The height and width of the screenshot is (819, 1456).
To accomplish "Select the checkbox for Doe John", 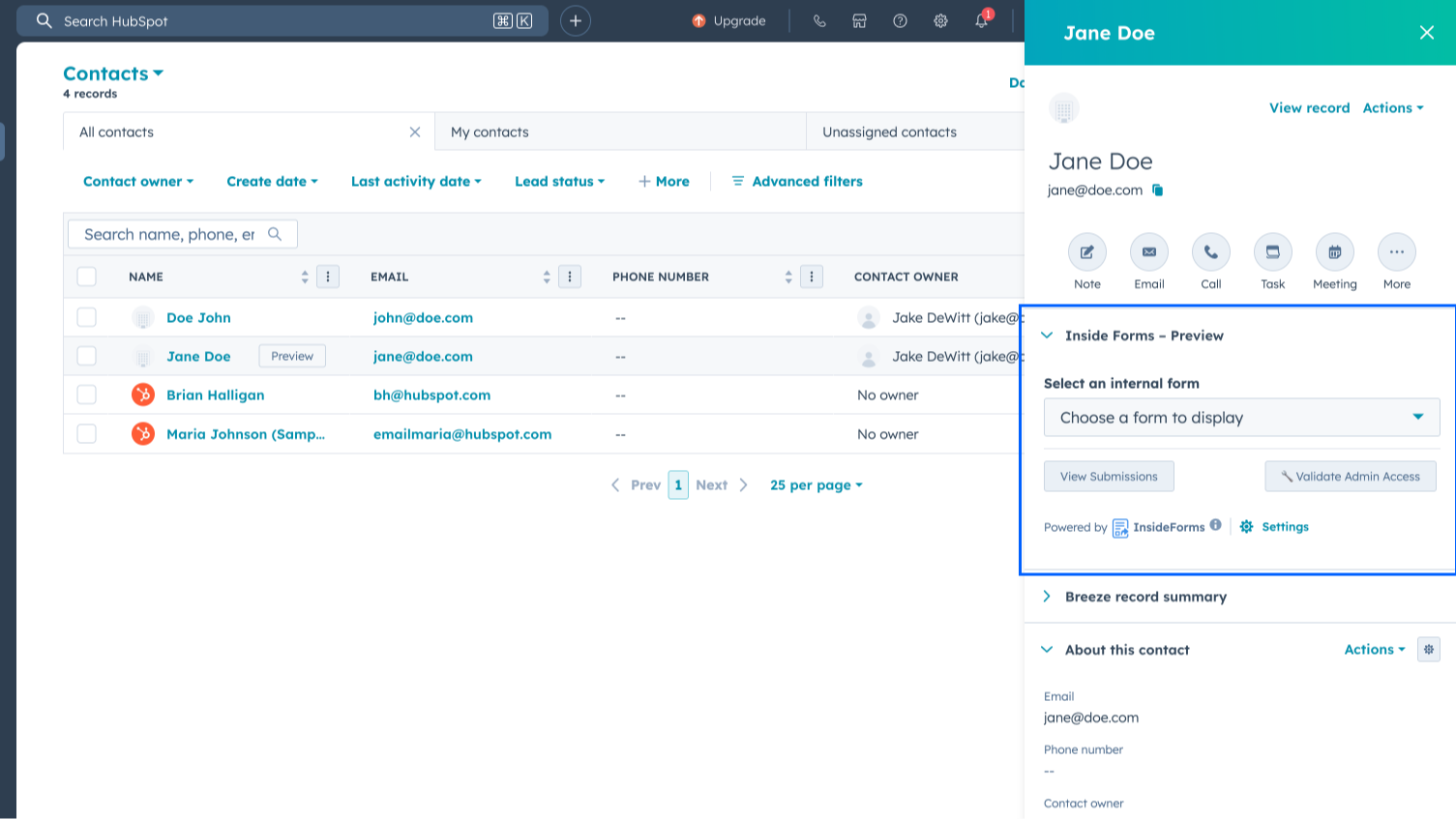I will click(87, 317).
